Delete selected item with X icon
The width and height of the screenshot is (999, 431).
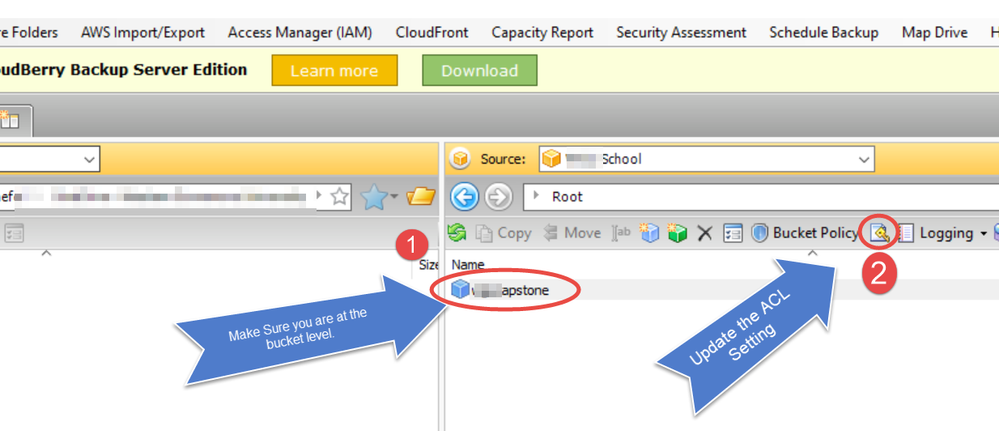(704, 234)
